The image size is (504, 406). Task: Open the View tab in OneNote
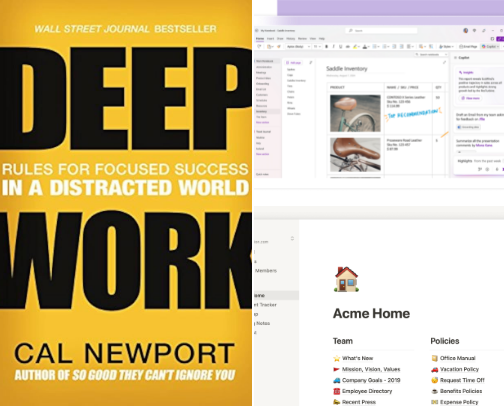pyautogui.click(x=313, y=39)
